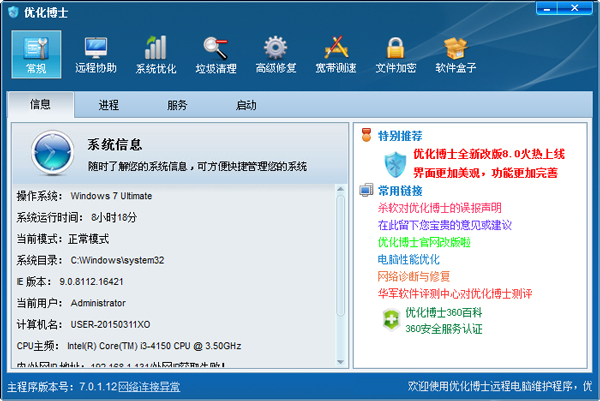Screen dimensions: 600x401
Task: Click computer name USER-20150311XO
Action: tap(110, 324)
